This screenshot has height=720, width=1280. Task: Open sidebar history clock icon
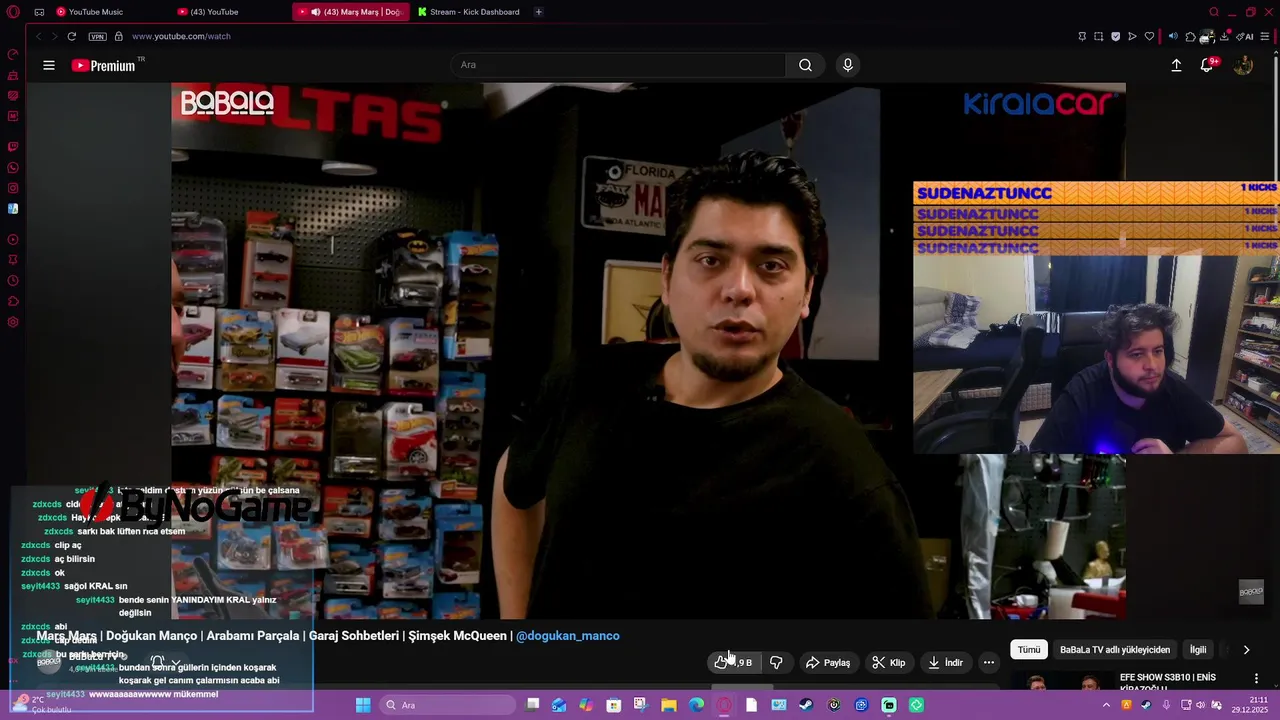click(x=13, y=280)
